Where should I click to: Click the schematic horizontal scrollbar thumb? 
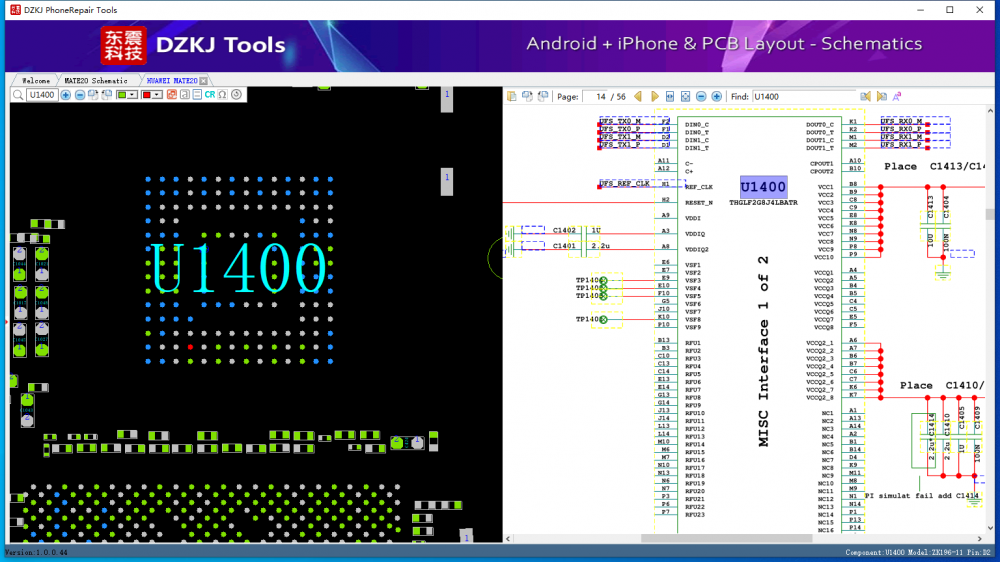click(726, 538)
